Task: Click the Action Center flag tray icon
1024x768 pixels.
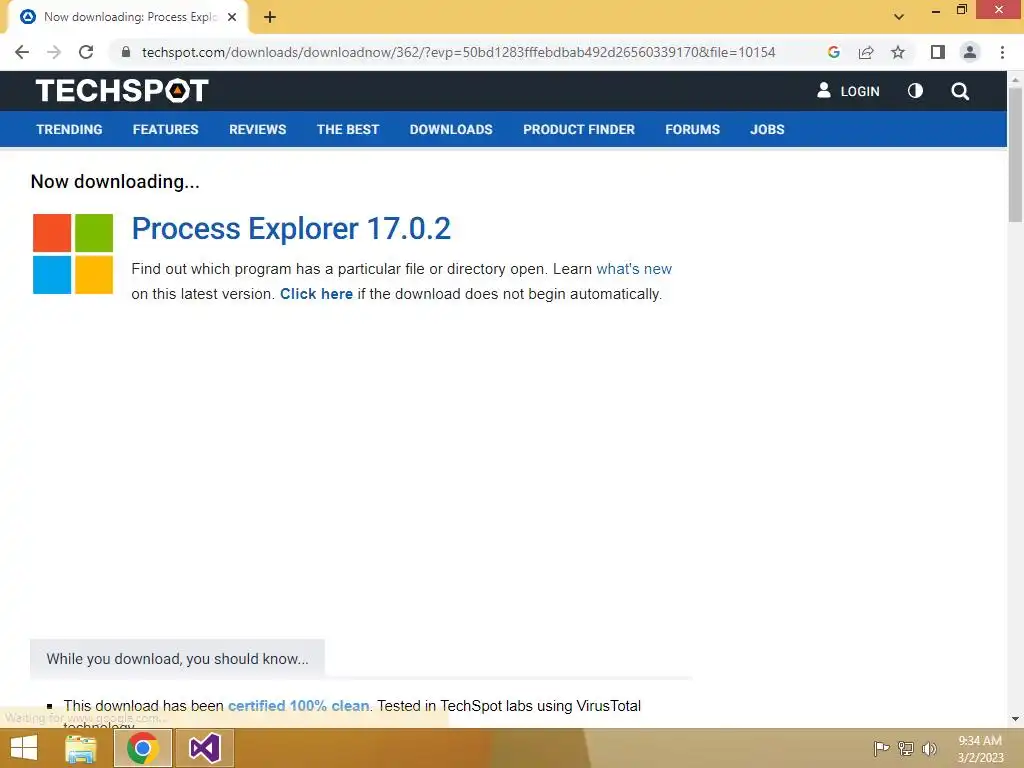Action: [x=881, y=748]
